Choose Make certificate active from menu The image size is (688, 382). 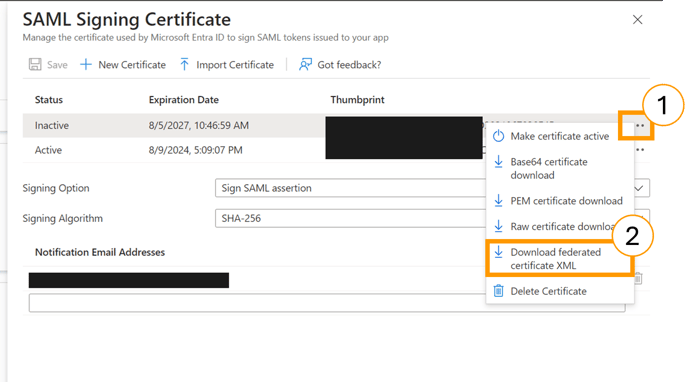(x=559, y=136)
